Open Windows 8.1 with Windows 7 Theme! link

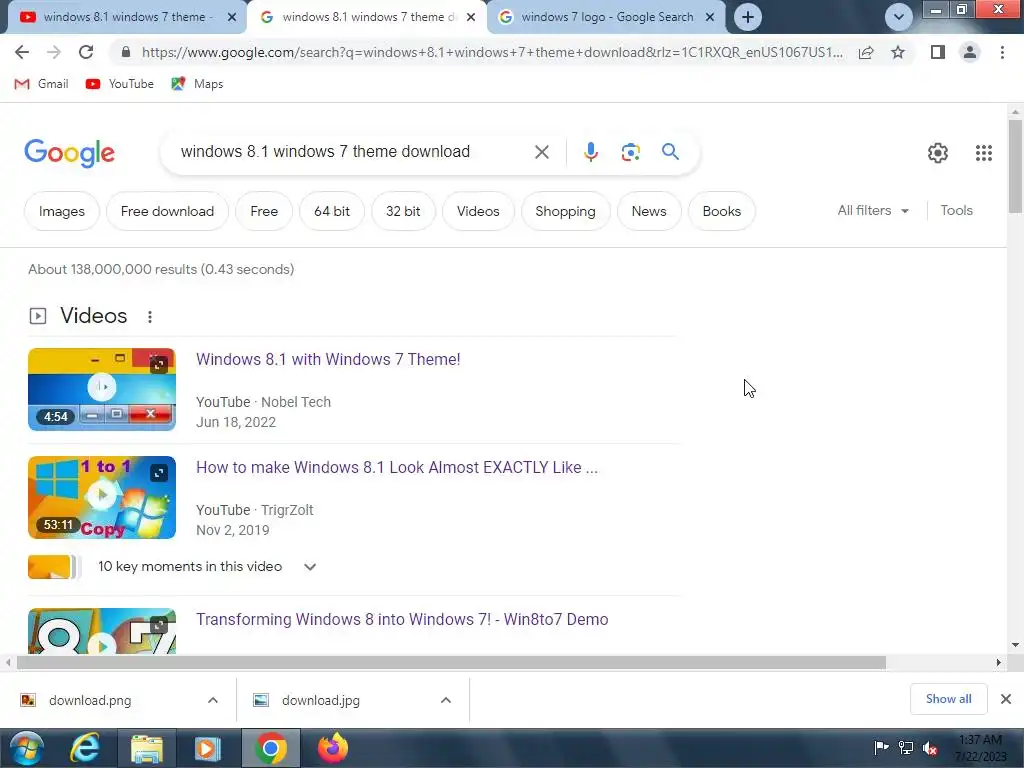(x=328, y=359)
